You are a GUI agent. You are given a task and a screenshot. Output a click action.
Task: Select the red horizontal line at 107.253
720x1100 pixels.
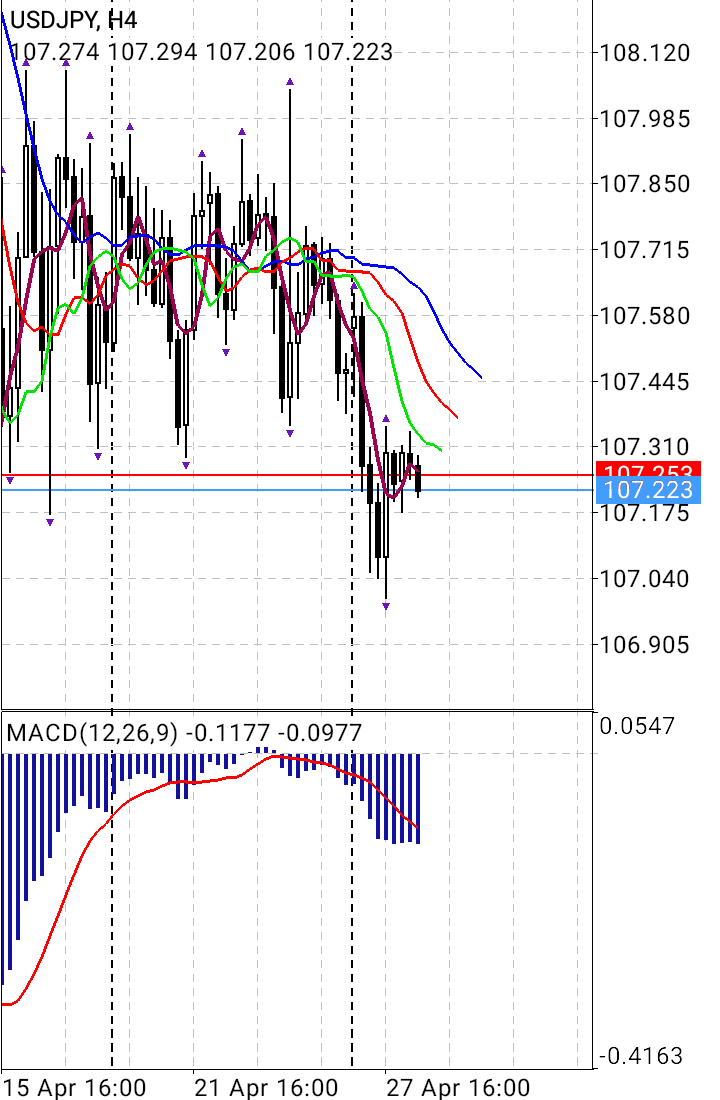[297, 475]
